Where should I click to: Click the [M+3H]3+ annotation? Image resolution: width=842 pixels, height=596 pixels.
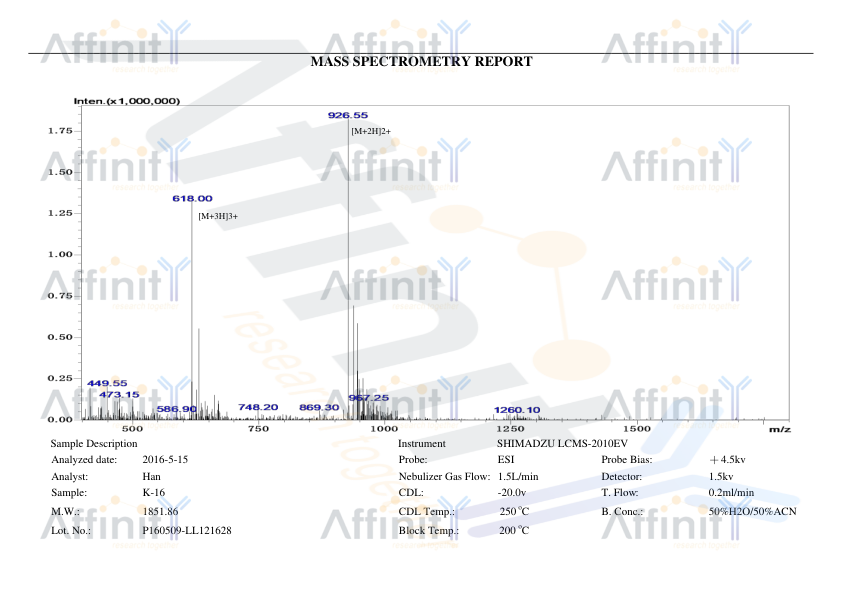click(x=218, y=216)
